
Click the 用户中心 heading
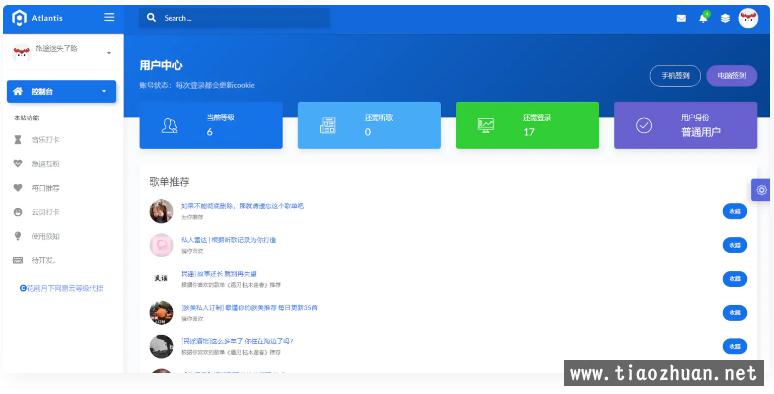tap(161, 65)
